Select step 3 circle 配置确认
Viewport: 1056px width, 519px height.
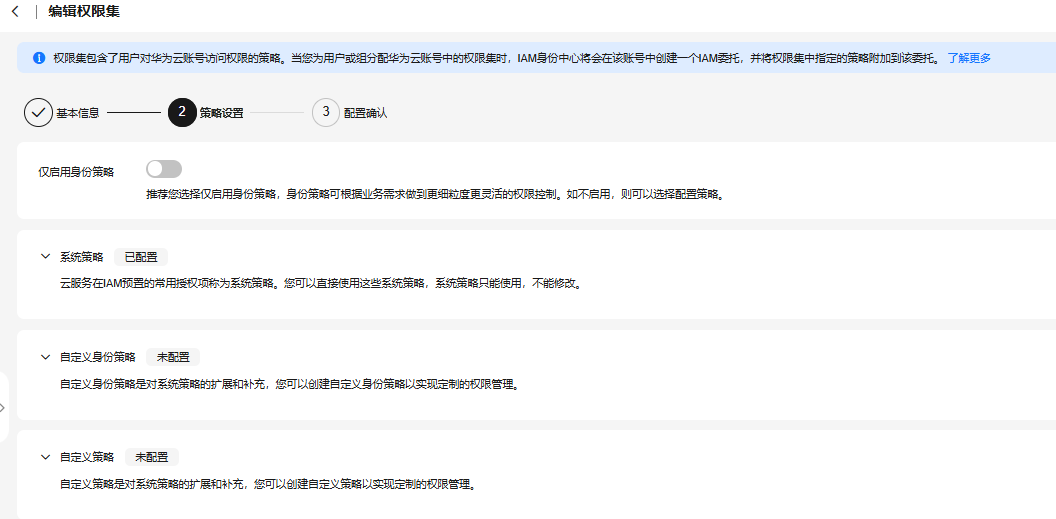click(x=326, y=112)
